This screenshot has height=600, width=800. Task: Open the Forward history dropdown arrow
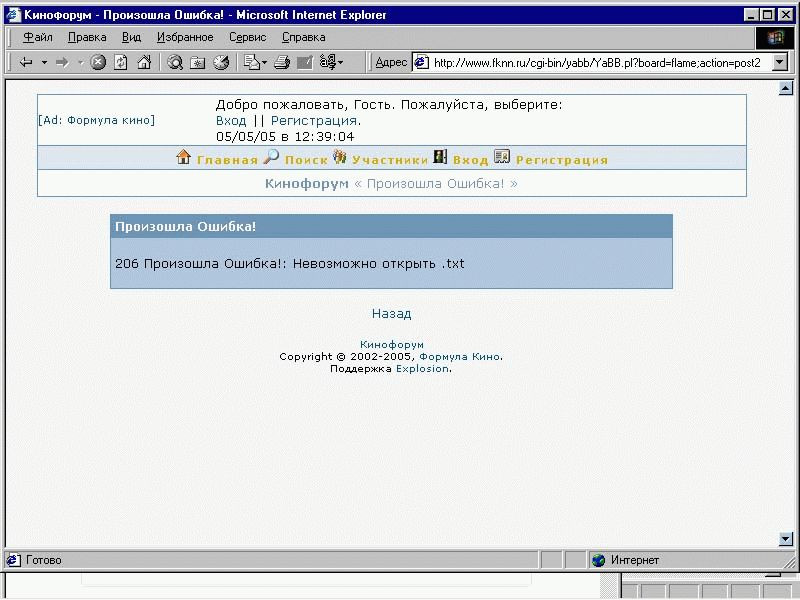tap(81, 63)
